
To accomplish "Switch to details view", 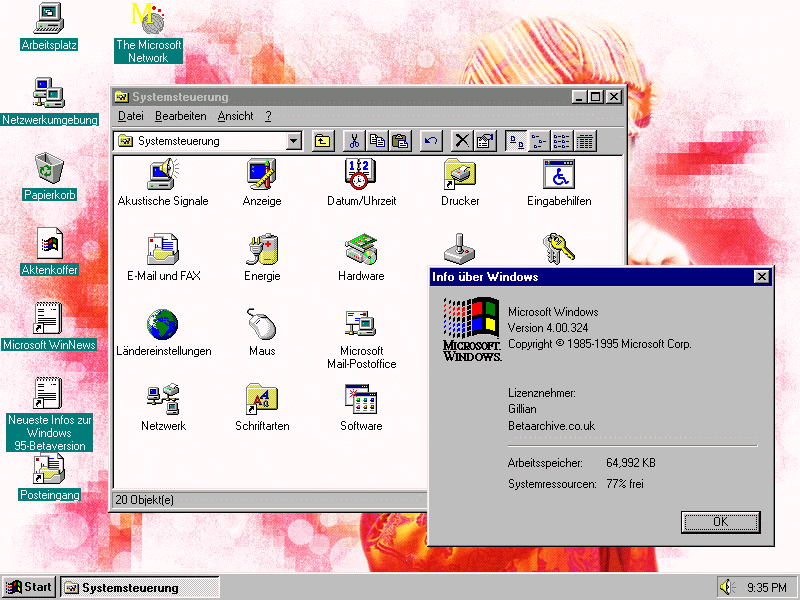I will (586, 141).
